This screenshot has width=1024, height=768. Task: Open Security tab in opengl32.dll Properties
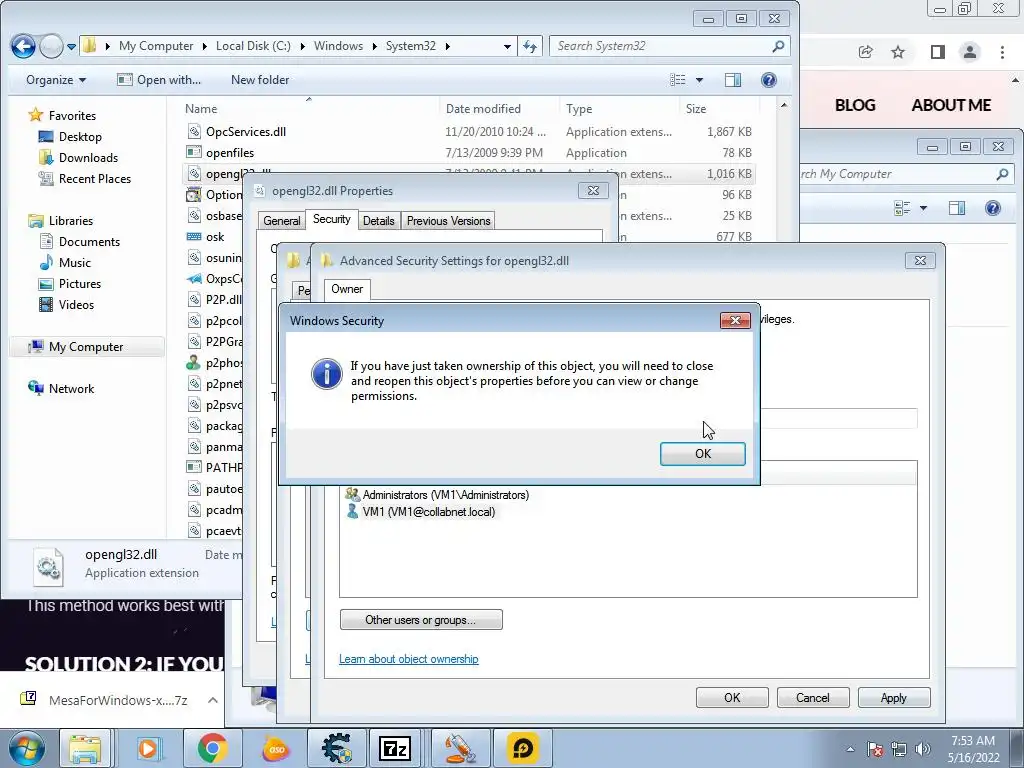click(x=332, y=219)
